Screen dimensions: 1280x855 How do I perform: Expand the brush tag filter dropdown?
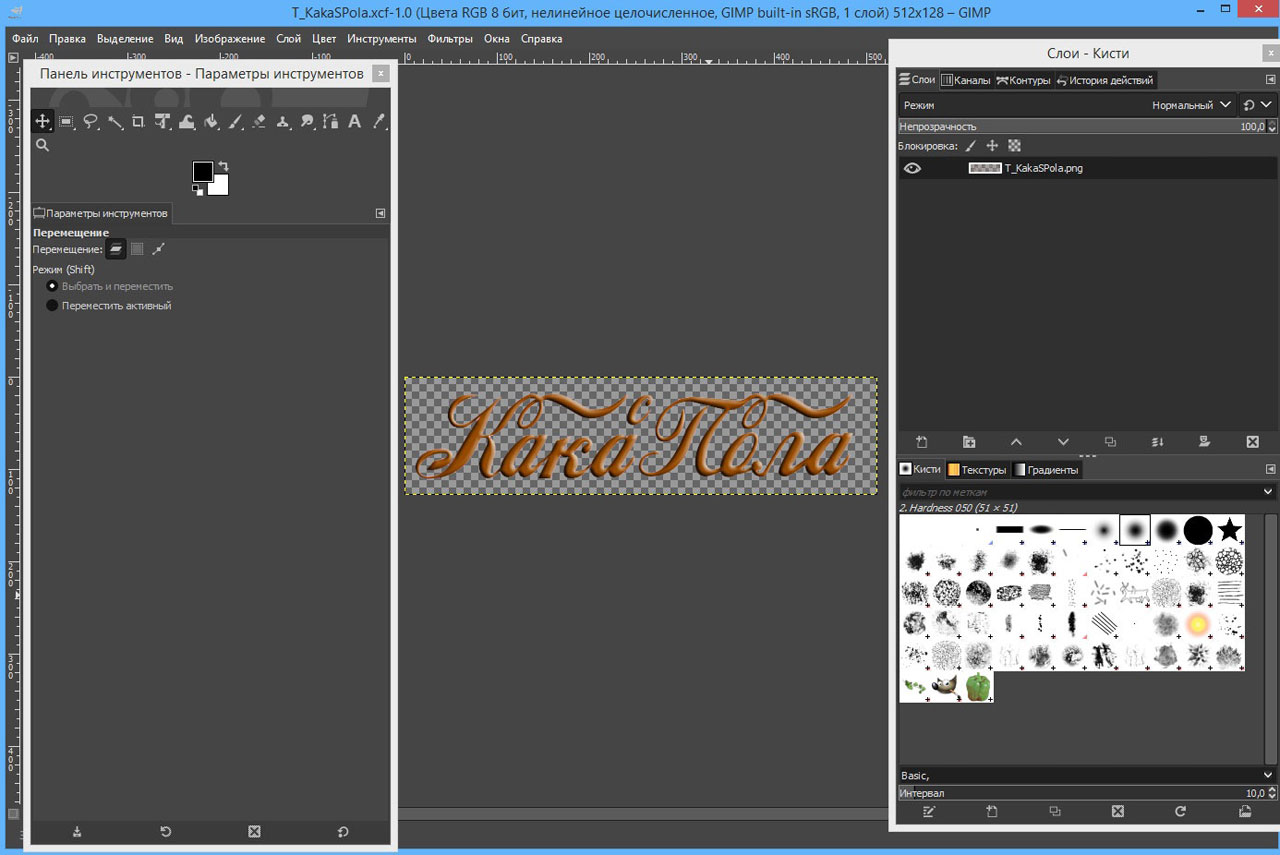click(1268, 492)
